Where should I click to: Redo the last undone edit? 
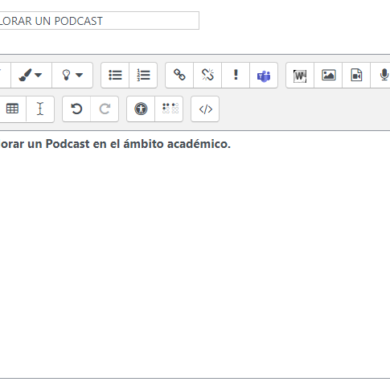tap(105, 109)
